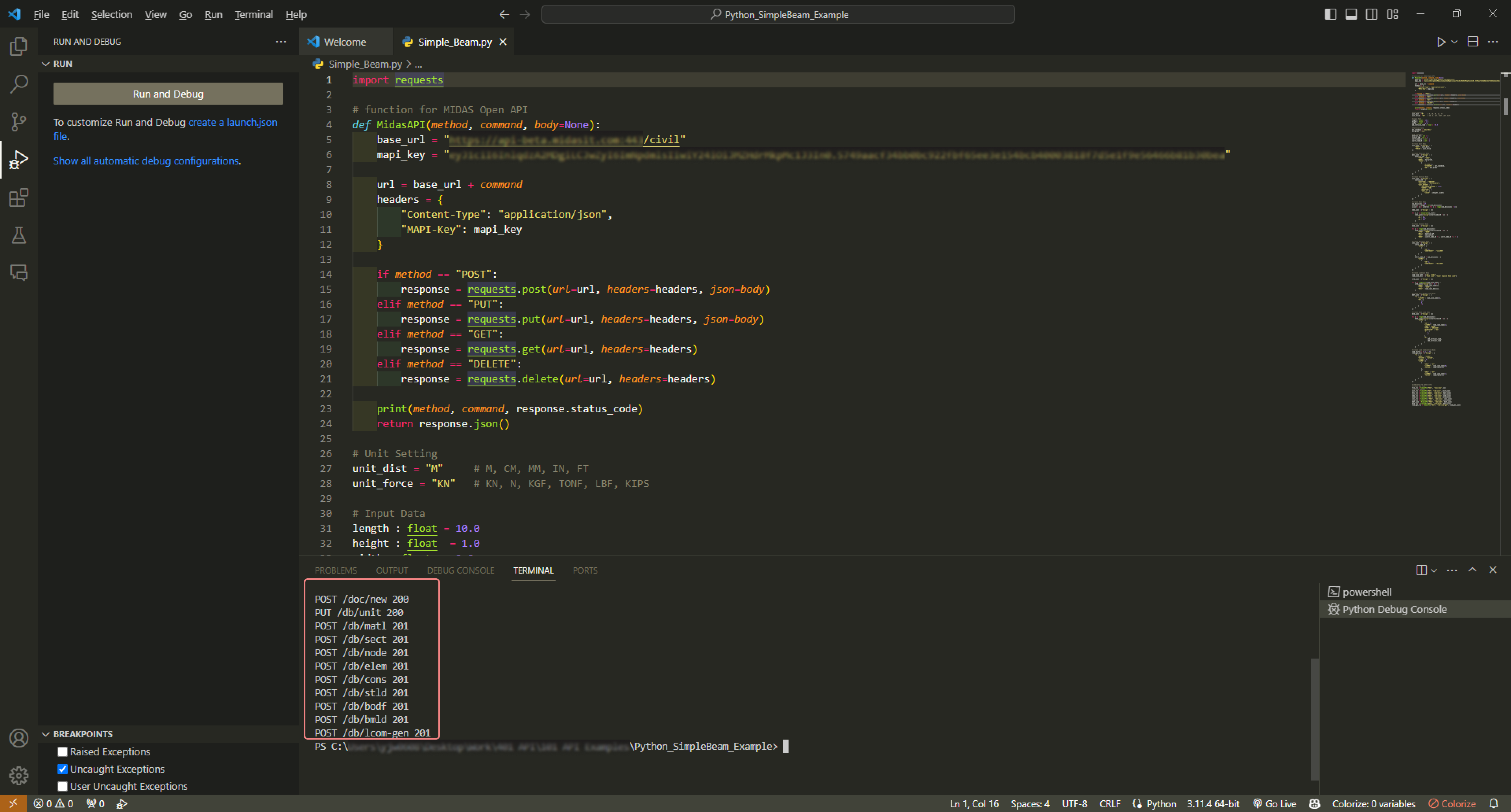Click Go Live in the status bar
The image size is (1511, 812).
[x=1275, y=803]
